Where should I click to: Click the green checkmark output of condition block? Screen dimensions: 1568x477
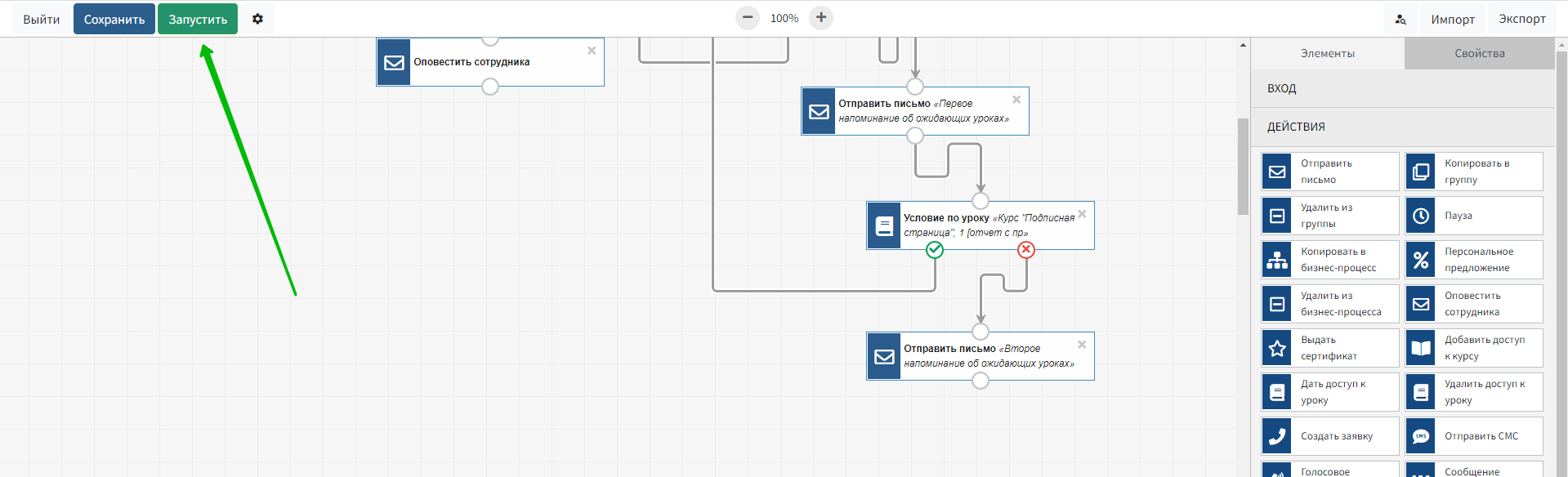pyautogui.click(x=935, y=250)
